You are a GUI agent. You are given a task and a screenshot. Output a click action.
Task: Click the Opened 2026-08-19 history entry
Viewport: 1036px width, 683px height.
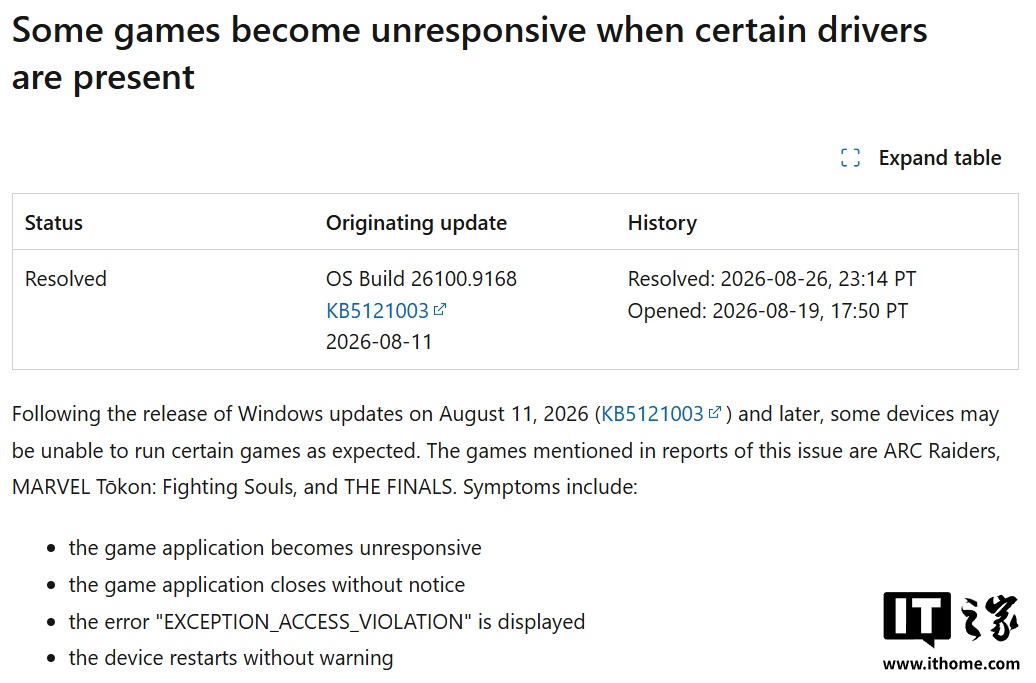pyautogui.click(x=768, y=310)
